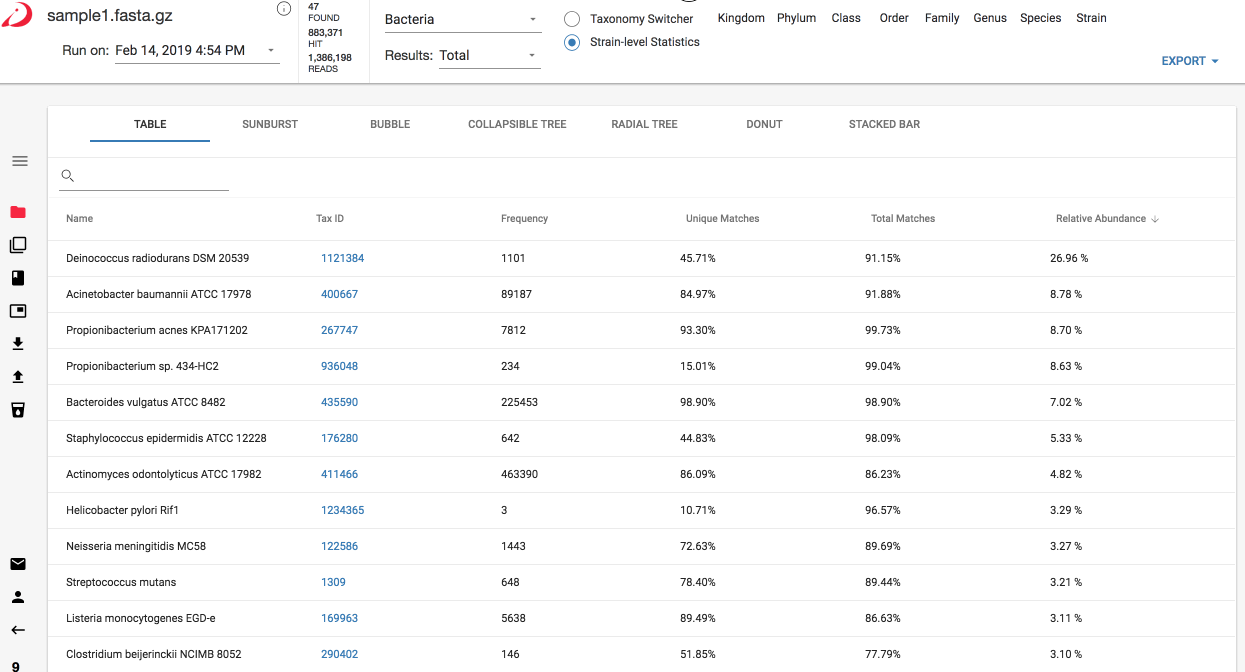Open Tax ID link 1234365
Screen dimensions: 1245x672
coord(342,510)
